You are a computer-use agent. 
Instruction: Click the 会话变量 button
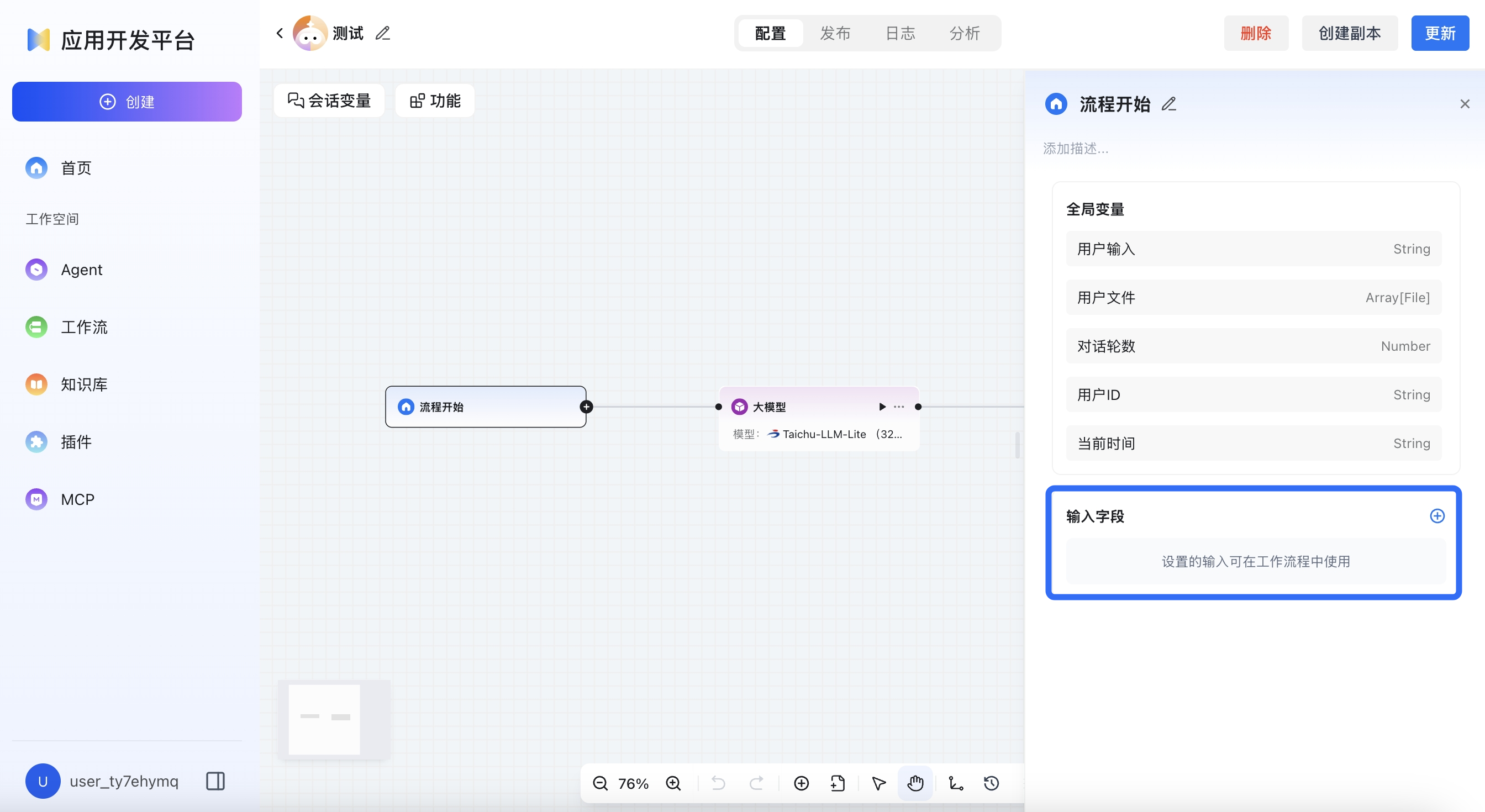click(x=329, y=101)
